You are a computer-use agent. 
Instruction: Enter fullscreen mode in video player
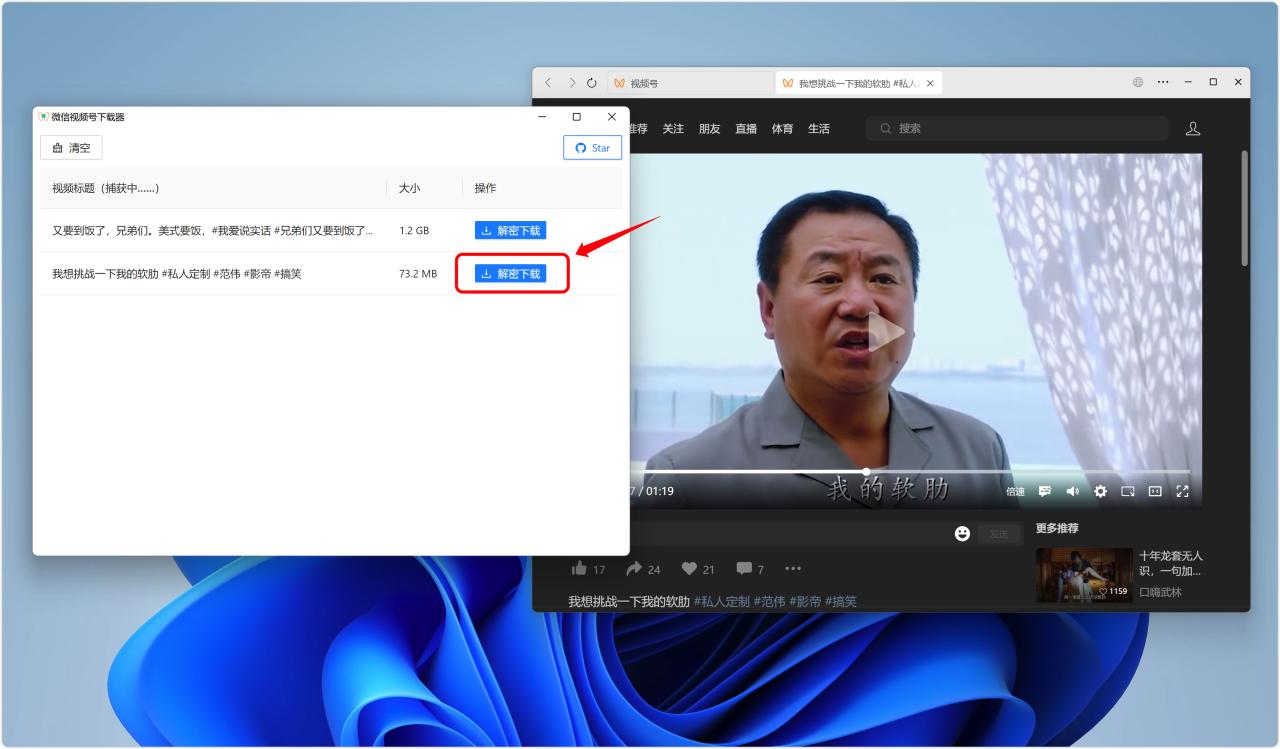(x=1182, y=491)
